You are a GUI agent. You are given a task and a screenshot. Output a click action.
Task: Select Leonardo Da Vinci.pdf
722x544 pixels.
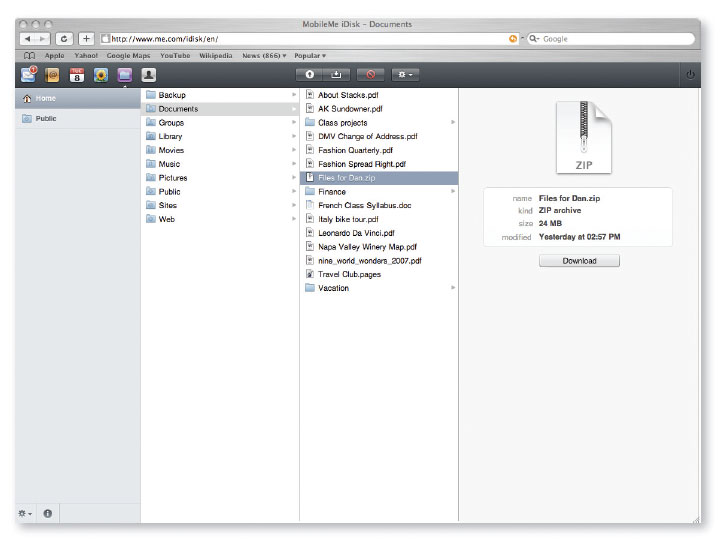click(379, 233)
